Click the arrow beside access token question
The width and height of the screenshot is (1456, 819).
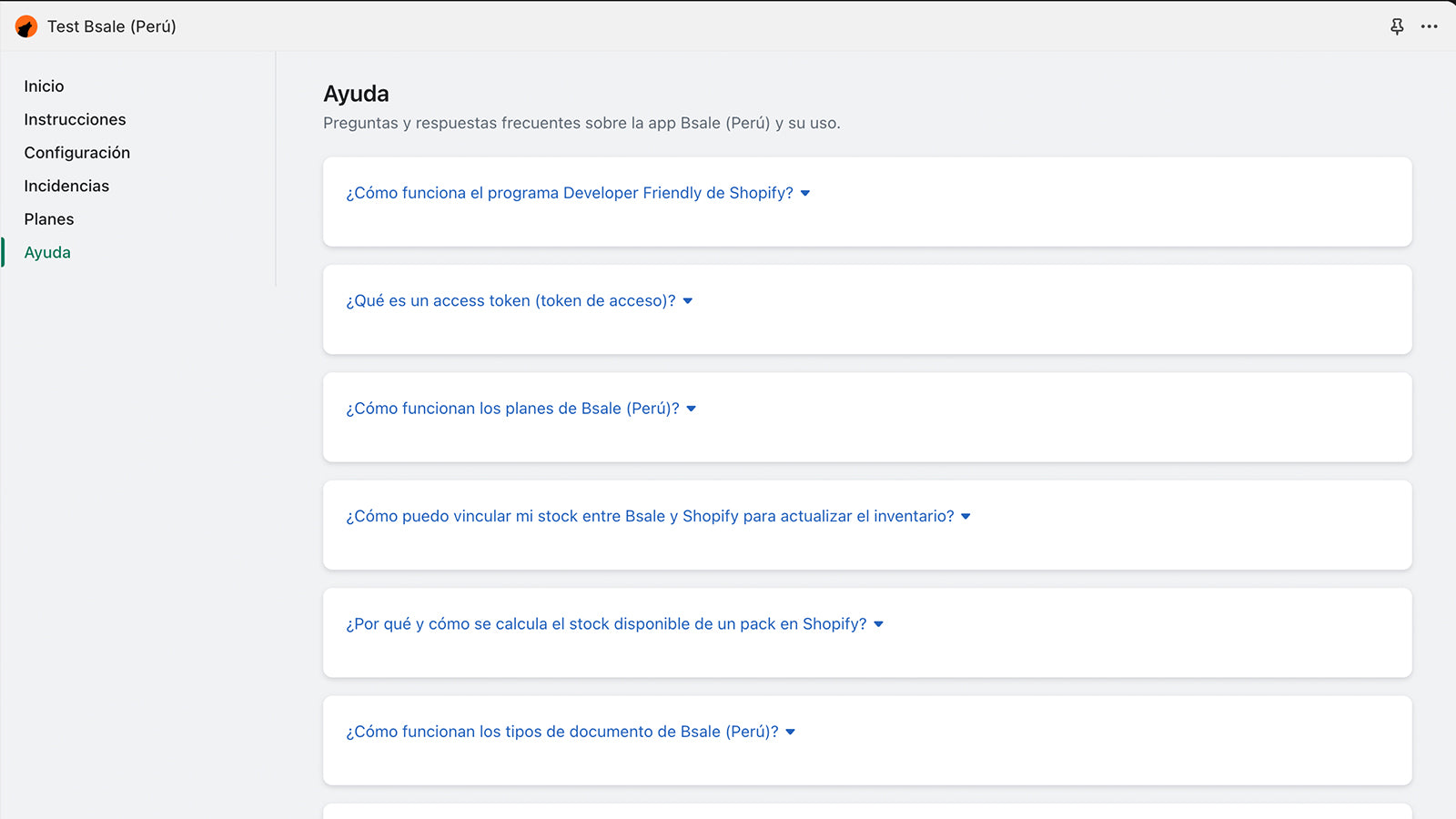coord(688,301)
